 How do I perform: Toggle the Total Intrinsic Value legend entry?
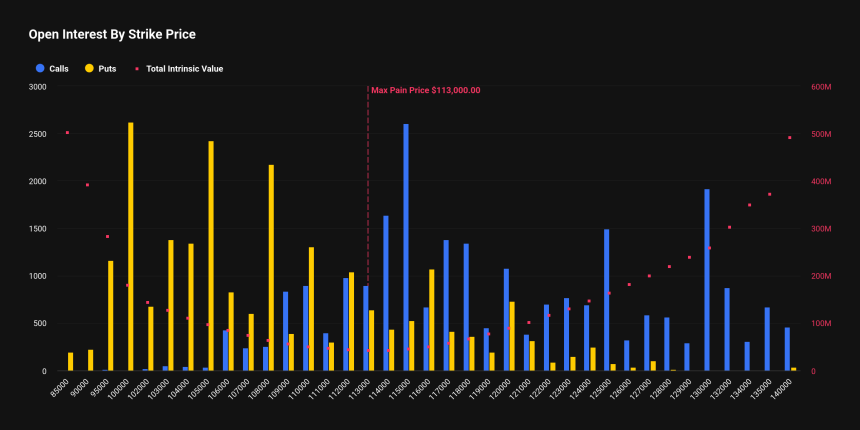pos(178,69)
